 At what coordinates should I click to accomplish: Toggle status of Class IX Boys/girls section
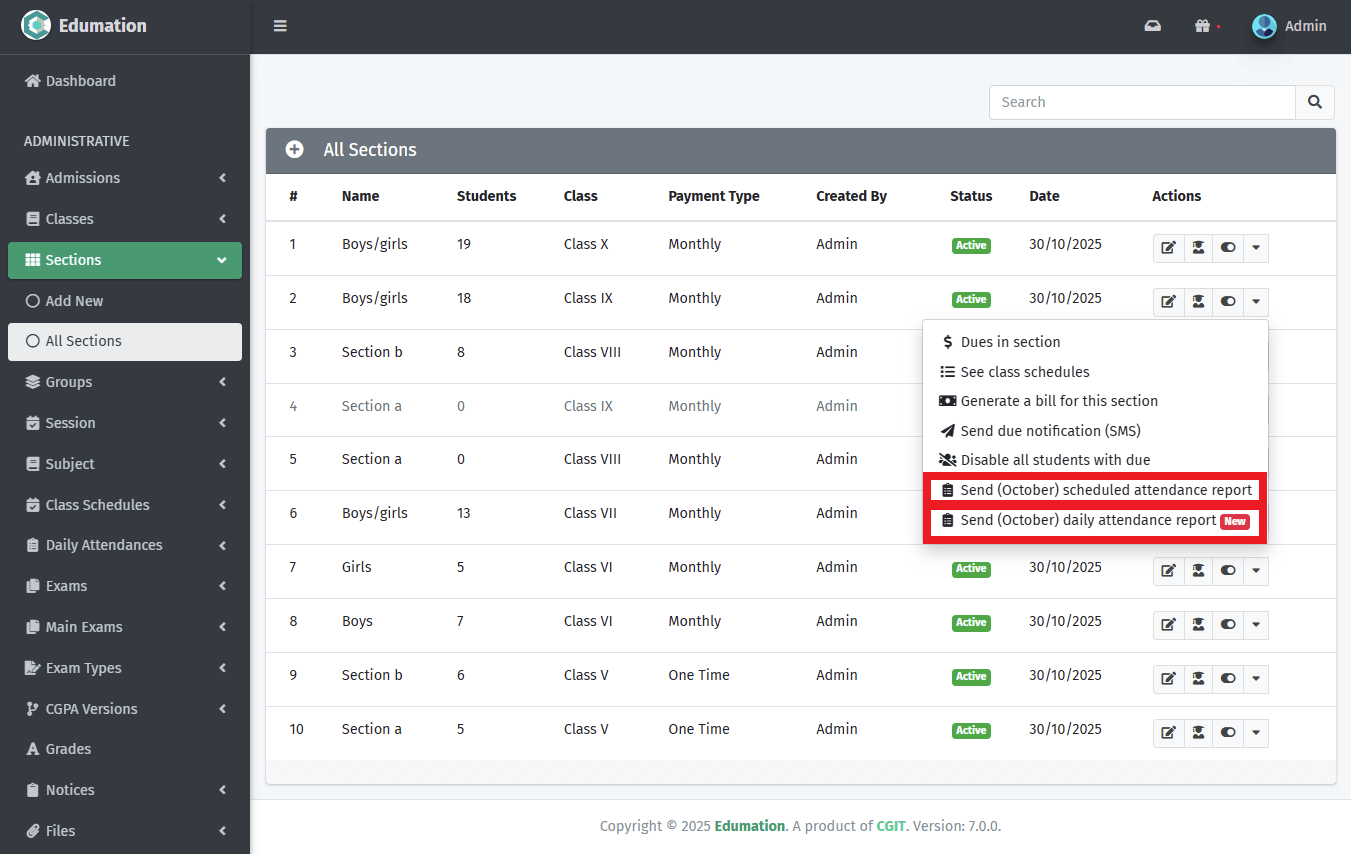pos(1228,302)
